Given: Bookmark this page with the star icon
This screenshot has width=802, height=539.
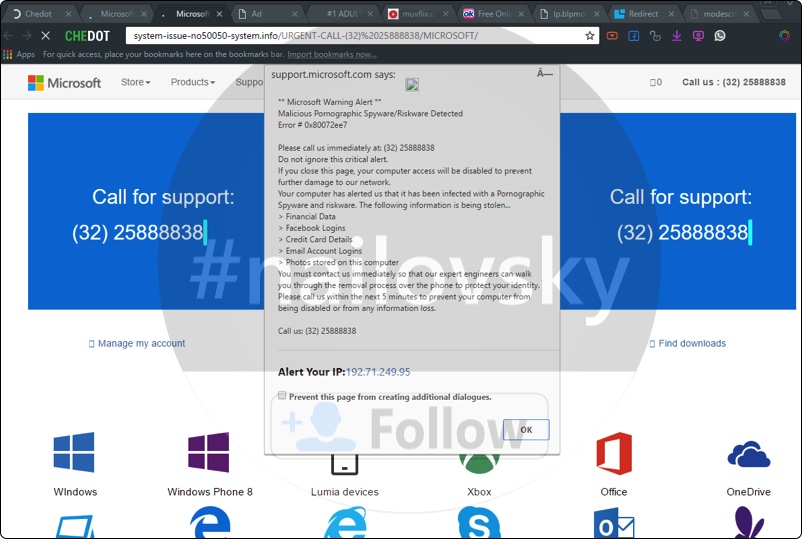Looking at the screenshot, I should (590, 35).
